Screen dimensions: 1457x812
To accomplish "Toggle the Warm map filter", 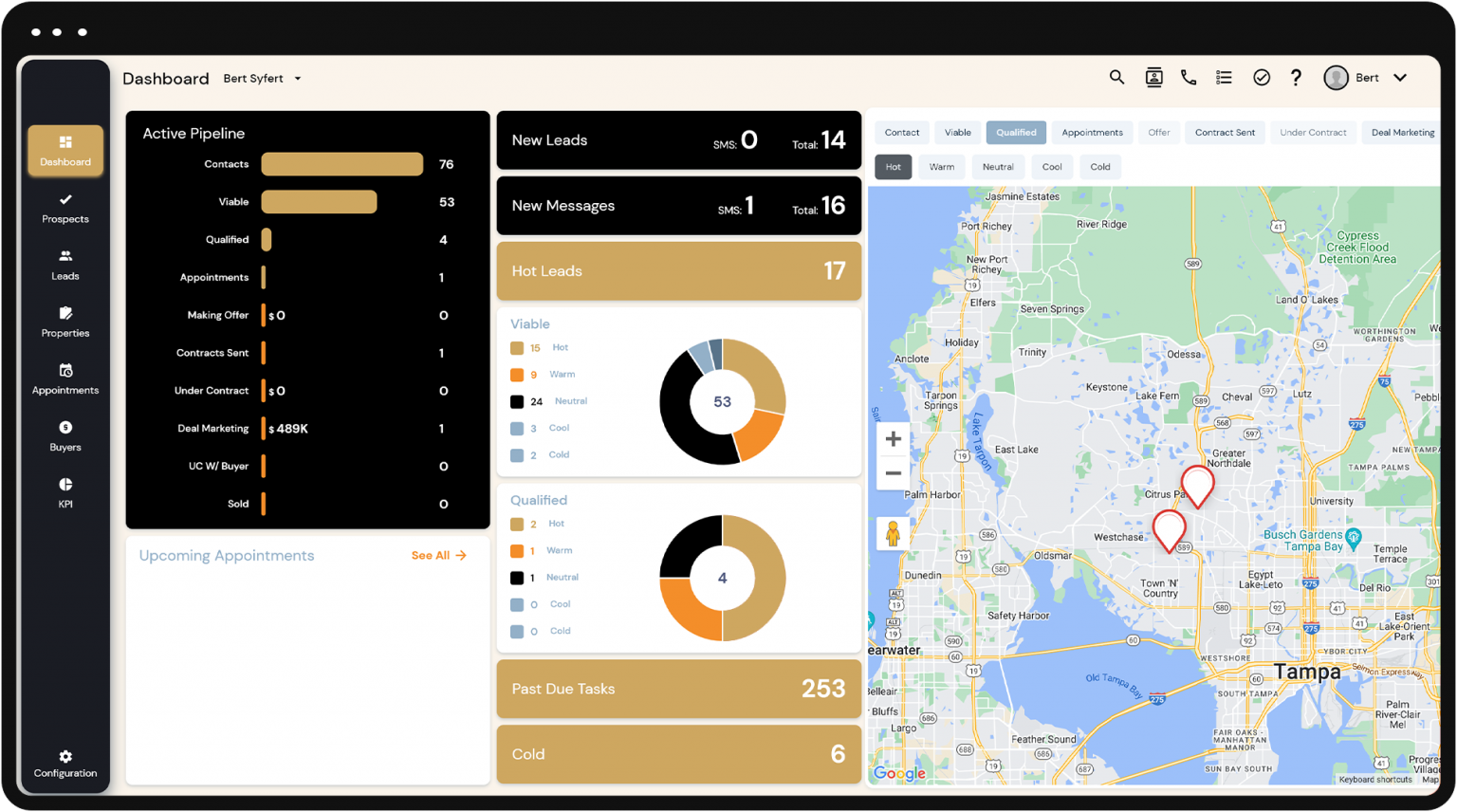I will click(942, 167).
